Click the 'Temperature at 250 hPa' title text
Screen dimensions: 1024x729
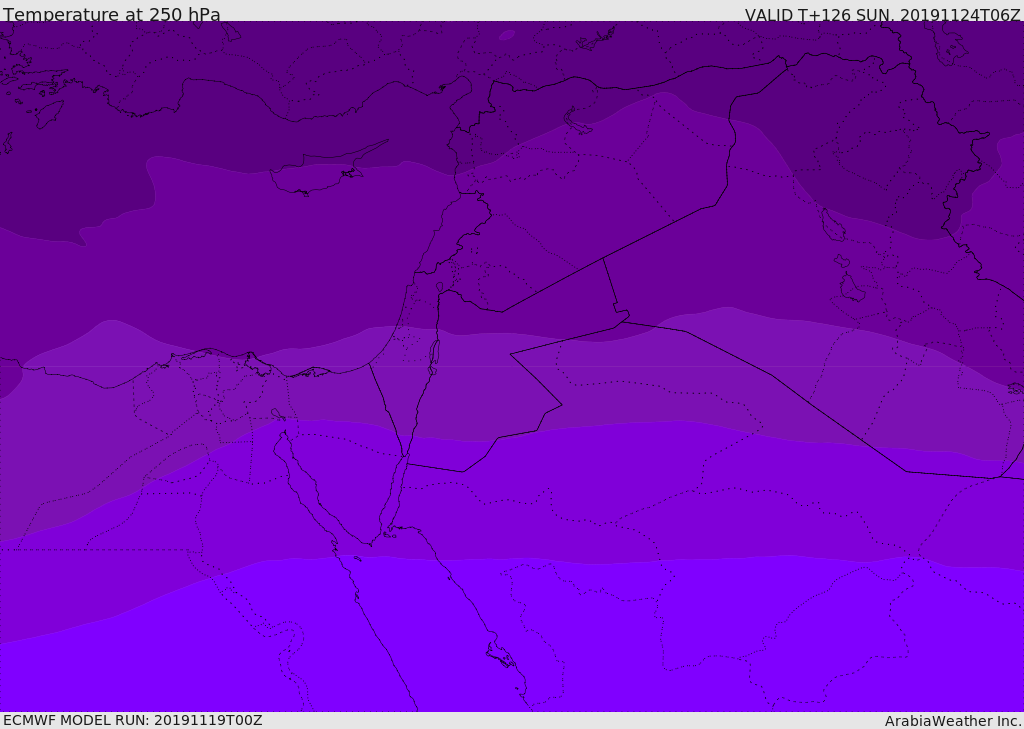coord(112,14)
